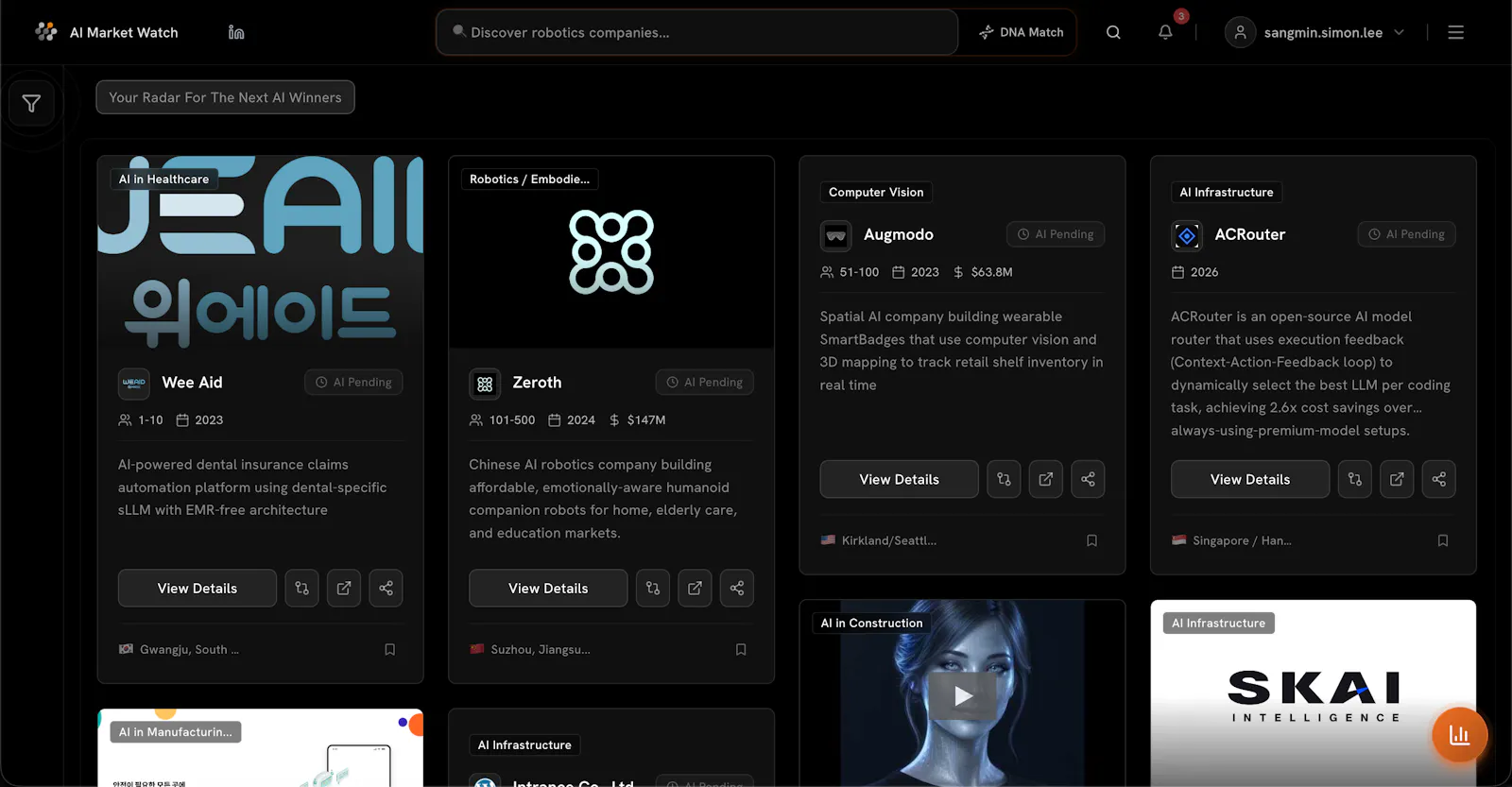Open external link icon on ACRouter card

(x=1397, y=479)
